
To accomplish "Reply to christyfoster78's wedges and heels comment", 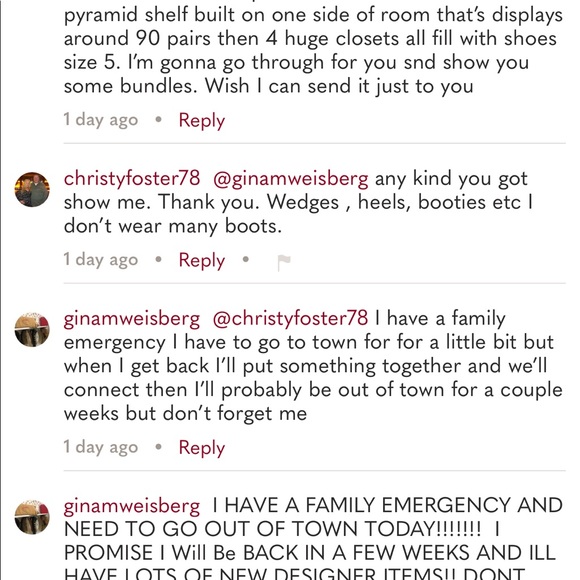I will [x=202, y=260].
